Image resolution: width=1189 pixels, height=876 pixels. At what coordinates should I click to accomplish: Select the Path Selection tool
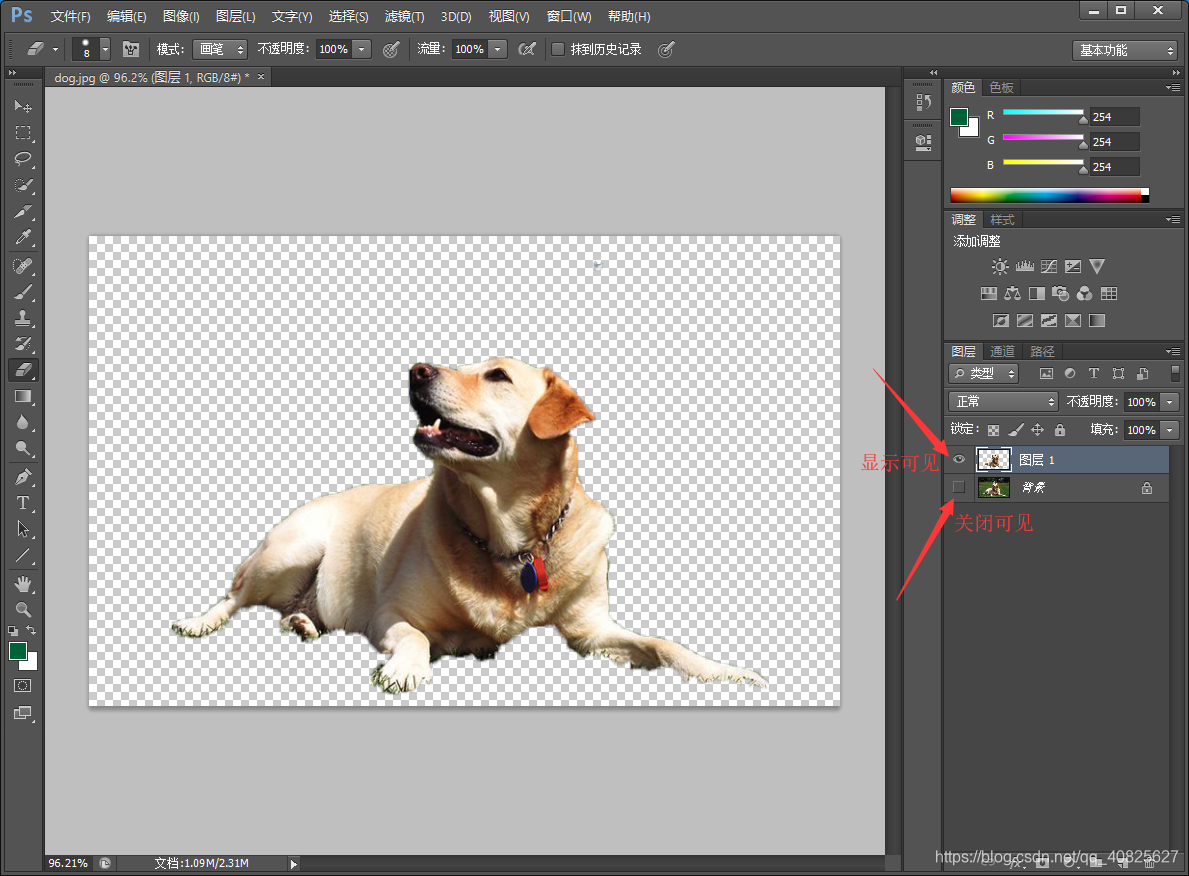coord(23,529)
